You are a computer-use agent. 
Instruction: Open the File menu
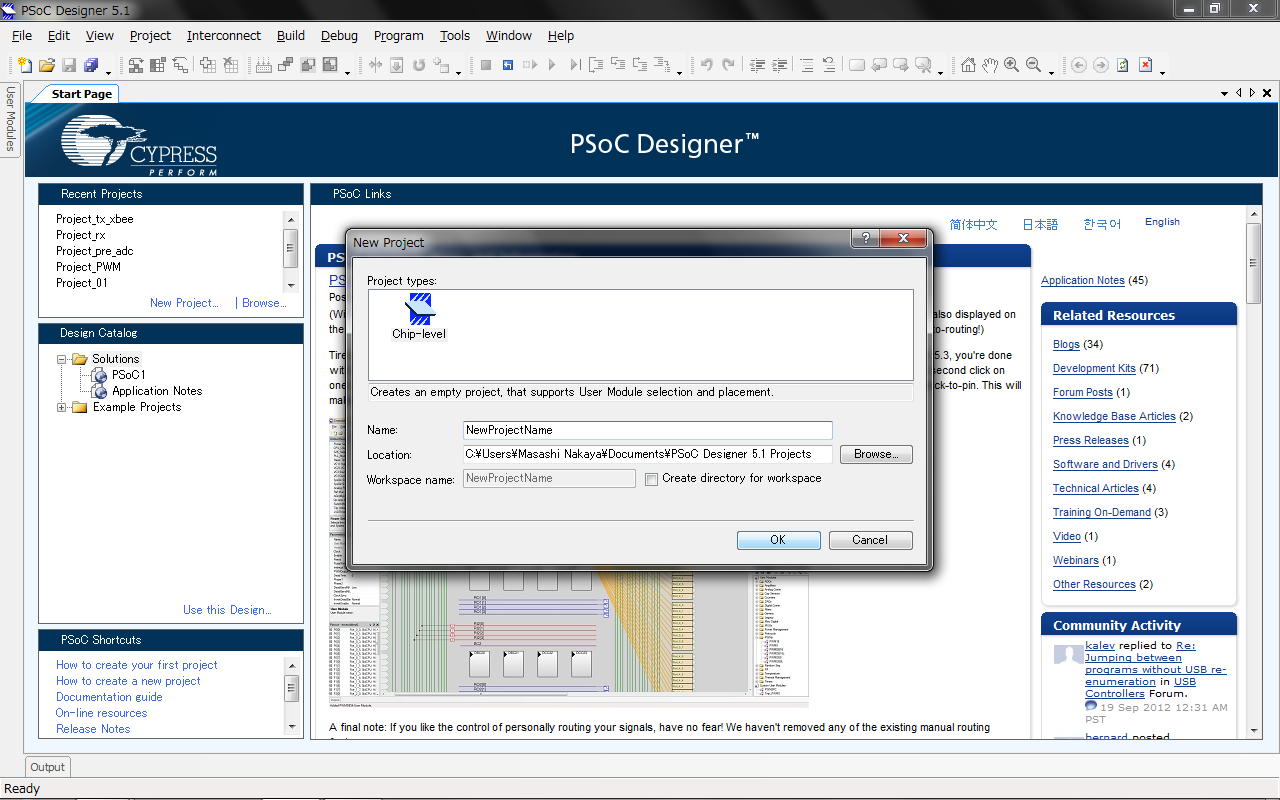coord(22,35)
